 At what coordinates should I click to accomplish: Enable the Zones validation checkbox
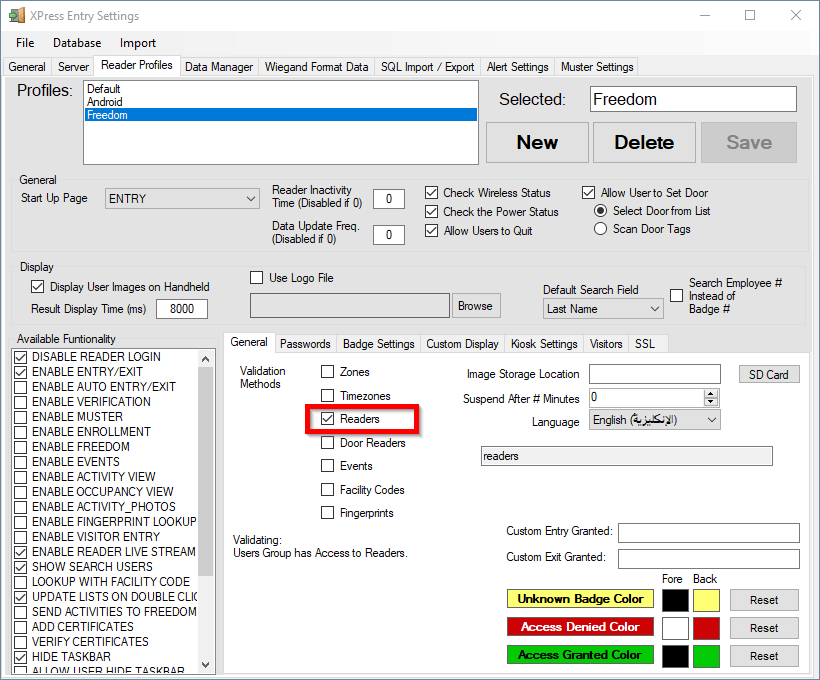click(x=327, y=372)
